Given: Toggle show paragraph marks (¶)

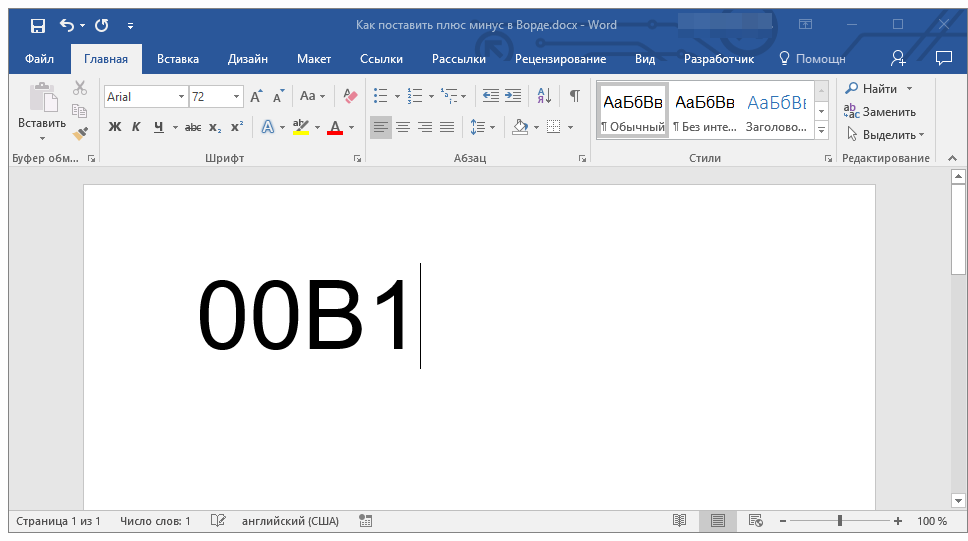Looking at the screenshot, I should pos(574,96).
